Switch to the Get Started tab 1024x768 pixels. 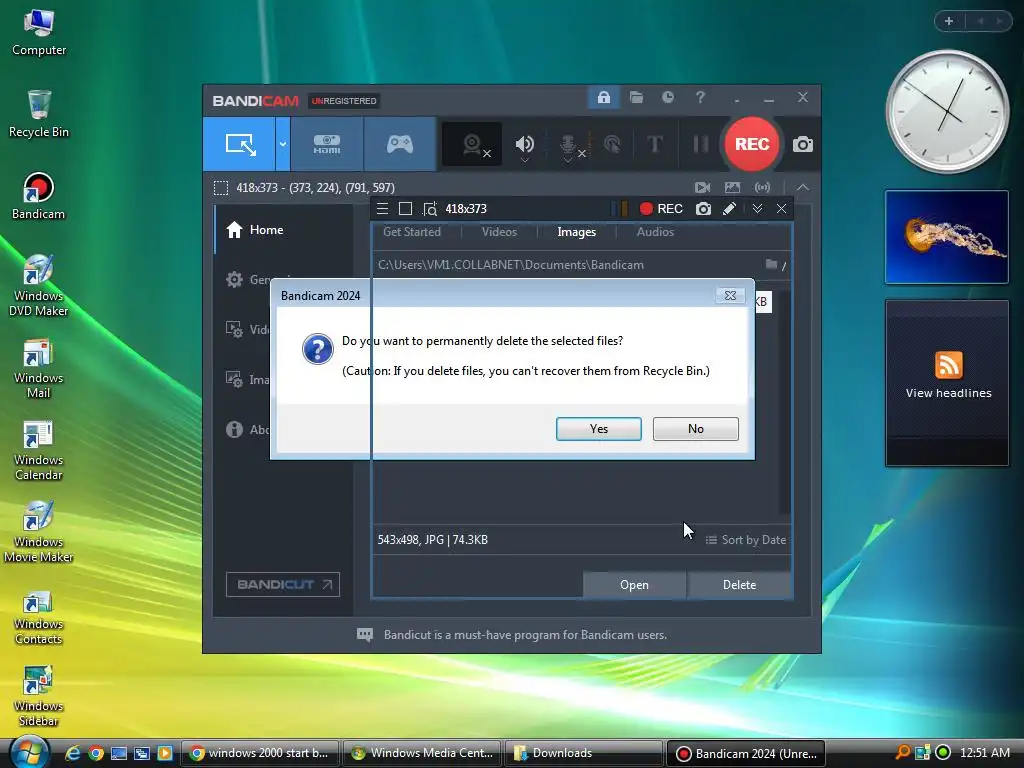click(x=412, y=232)
